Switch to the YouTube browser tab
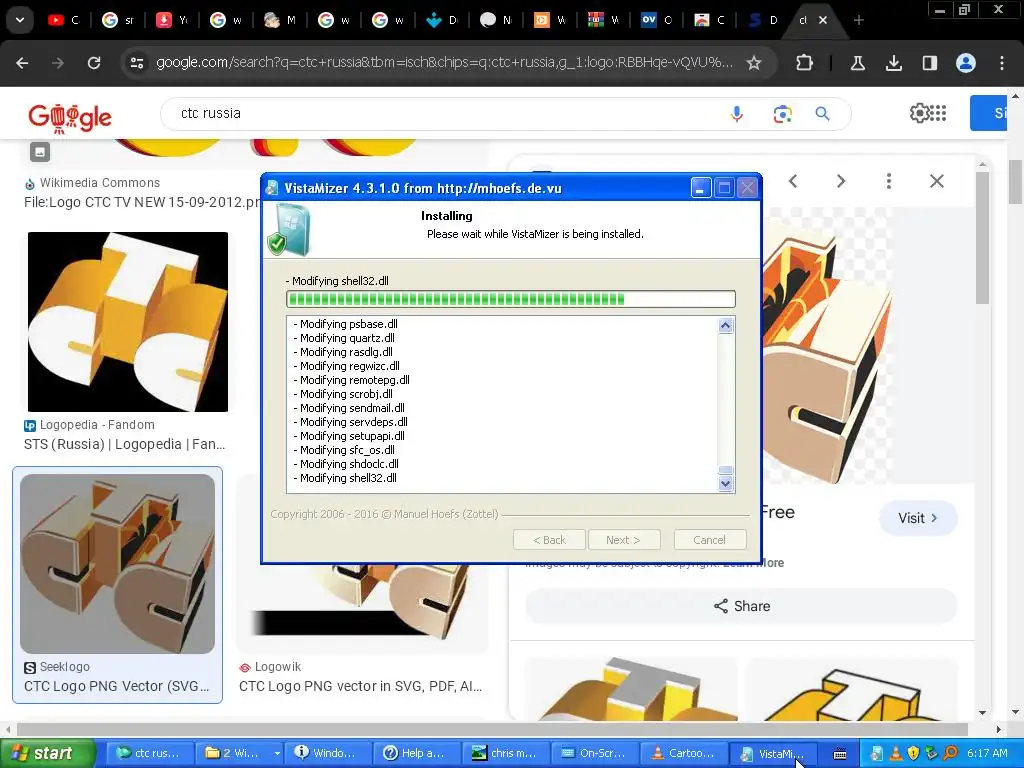 pos(63,20)
